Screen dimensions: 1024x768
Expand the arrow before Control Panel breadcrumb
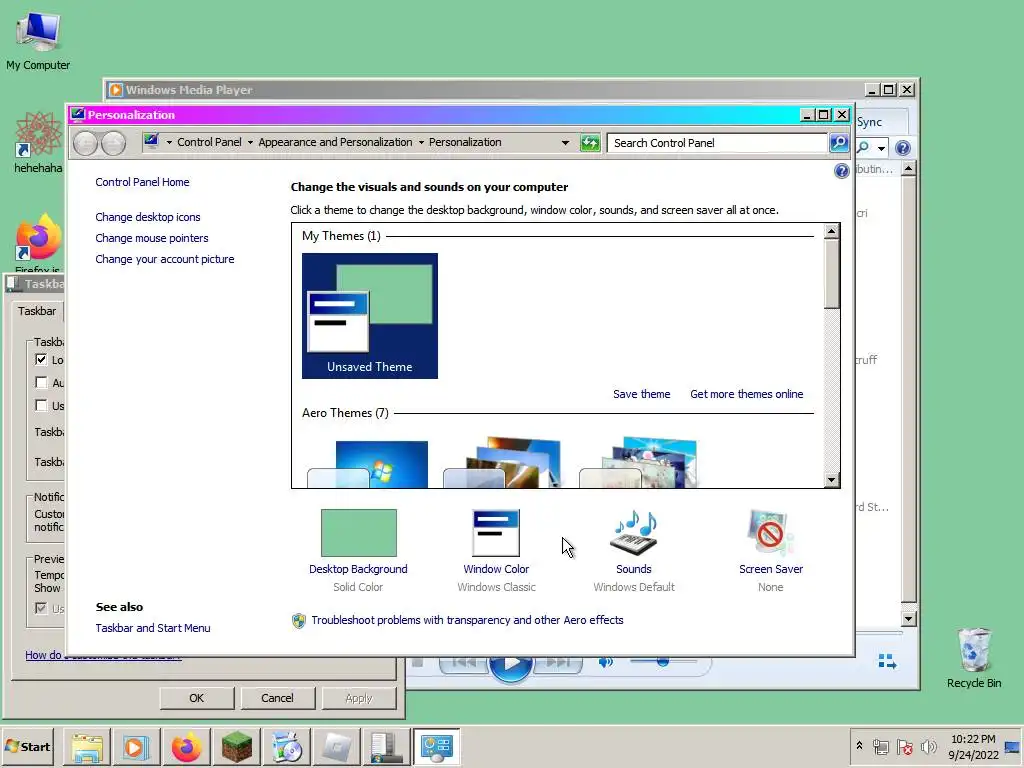(169, 142)
